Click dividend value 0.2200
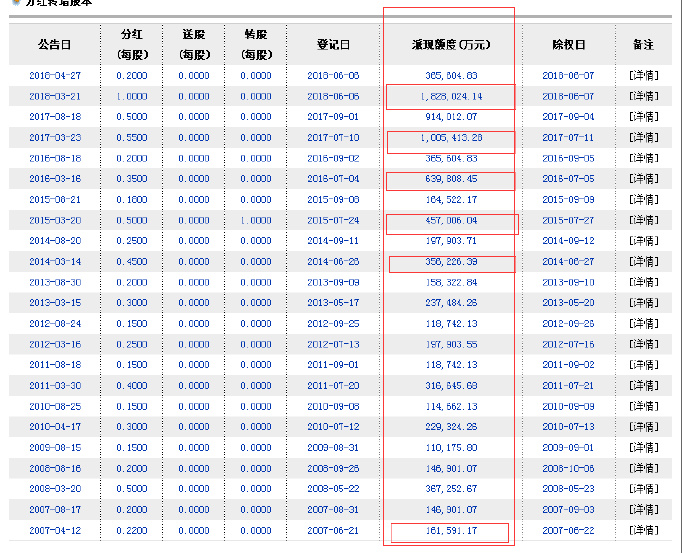690x553 pixels. [132, 530]
